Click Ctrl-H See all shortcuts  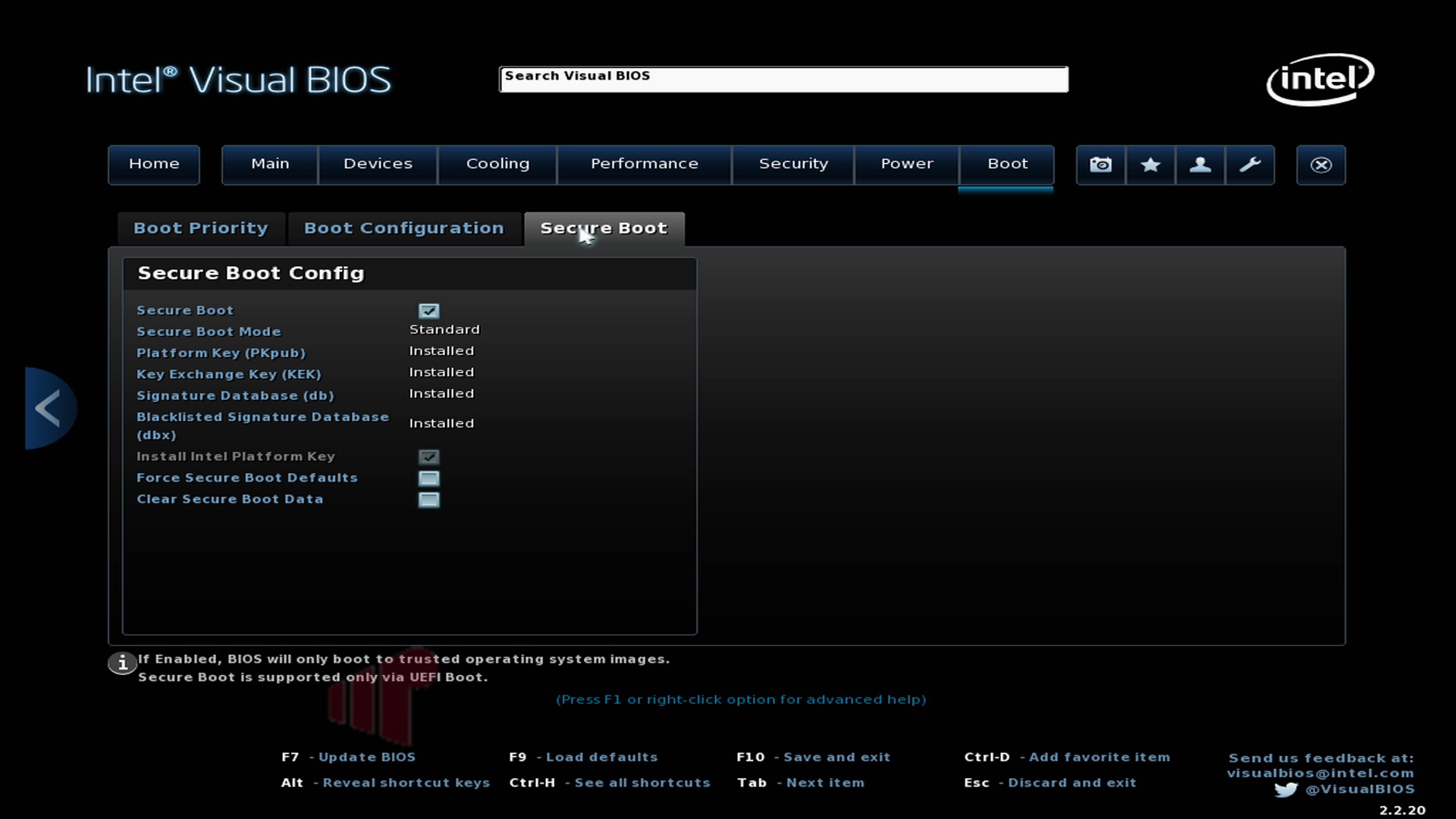coord(610,783)
